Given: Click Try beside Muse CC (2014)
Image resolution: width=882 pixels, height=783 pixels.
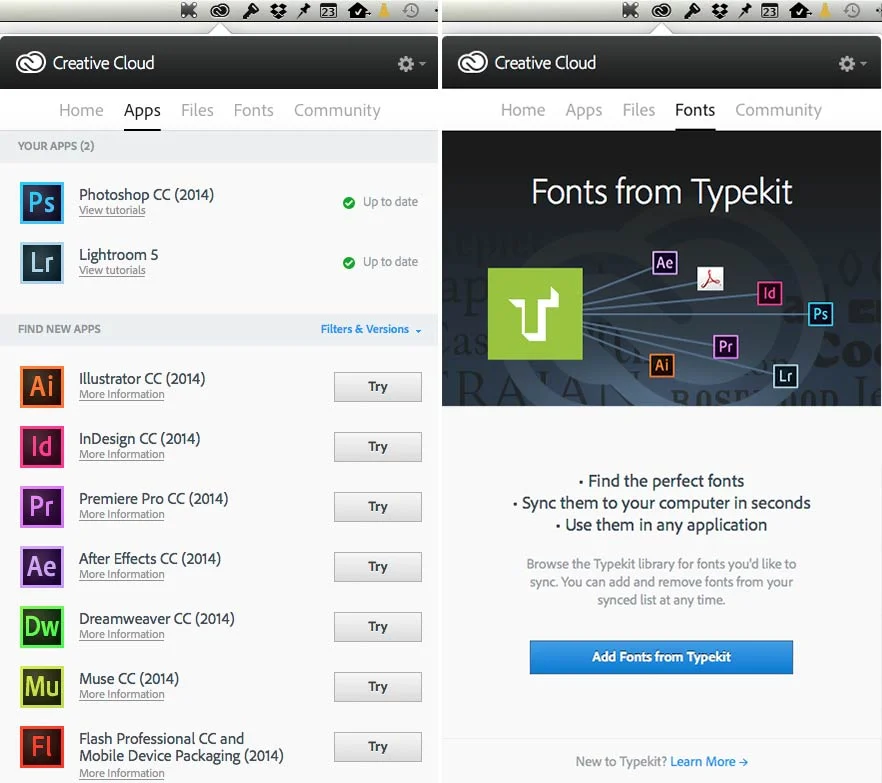Looking at the screenshot, I should (377, 687).
